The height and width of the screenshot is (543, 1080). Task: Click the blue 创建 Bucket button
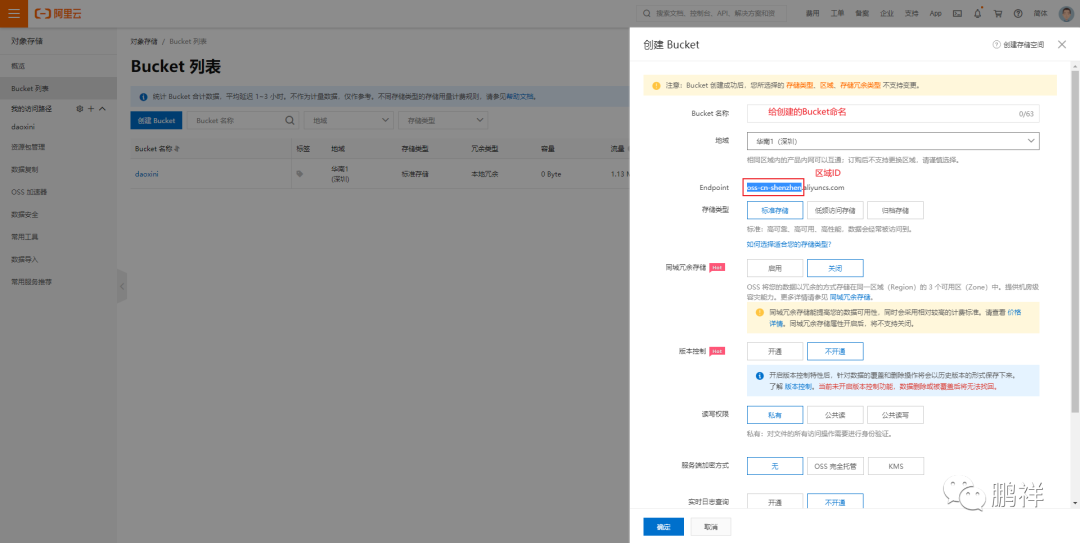156,120
